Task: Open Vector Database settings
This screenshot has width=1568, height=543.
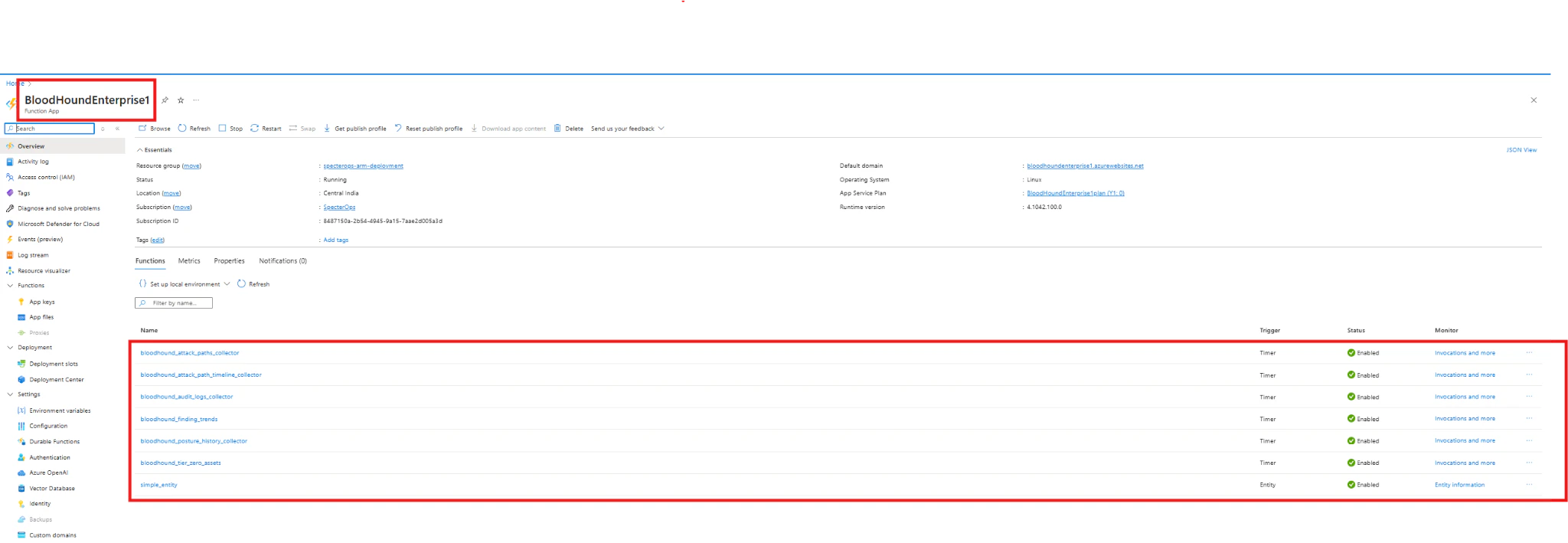Action: 52,488
